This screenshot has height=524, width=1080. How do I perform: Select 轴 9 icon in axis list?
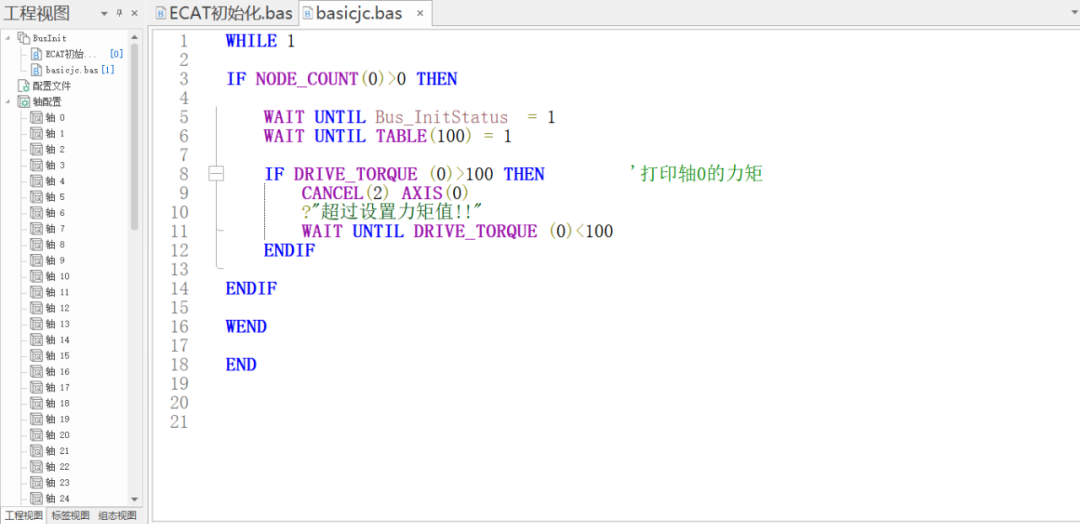tap(37, 260)
